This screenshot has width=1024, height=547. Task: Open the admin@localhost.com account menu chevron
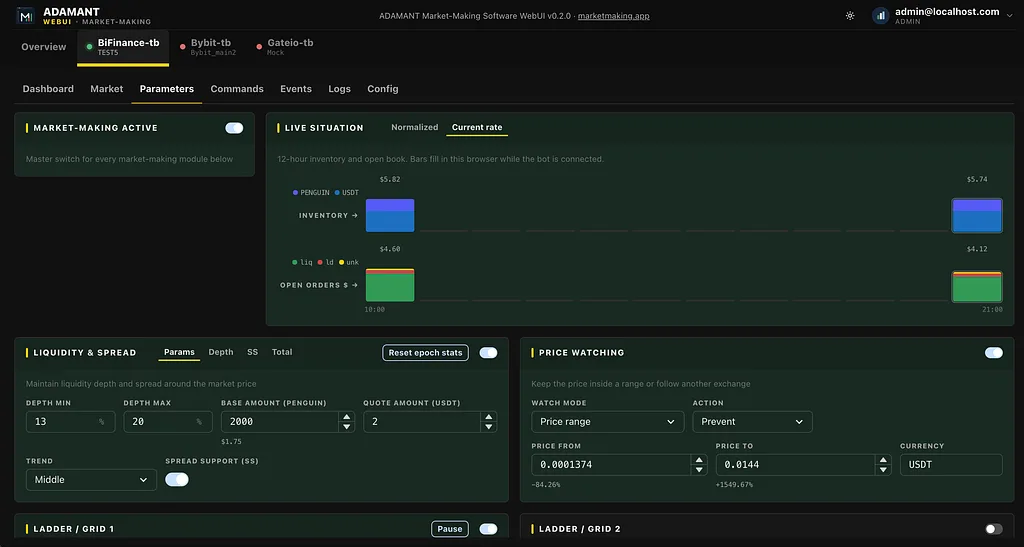pyautogui.click(x=1010, y=16)
